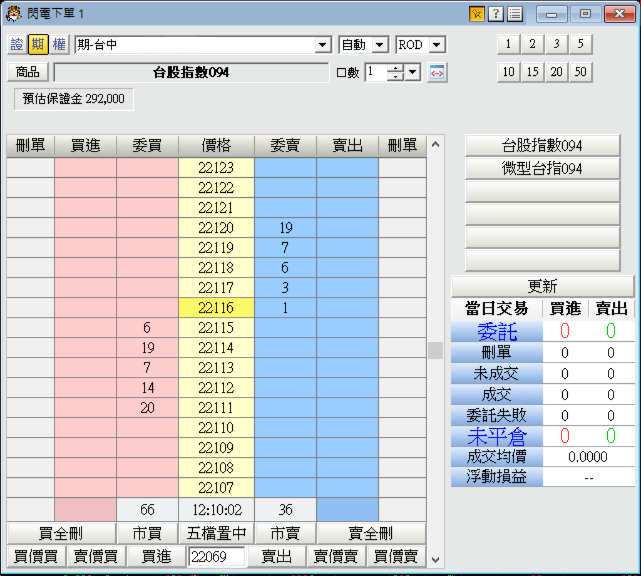Set quantity with quick button 1
641x576 pixels.
click(x=508, y=44)
